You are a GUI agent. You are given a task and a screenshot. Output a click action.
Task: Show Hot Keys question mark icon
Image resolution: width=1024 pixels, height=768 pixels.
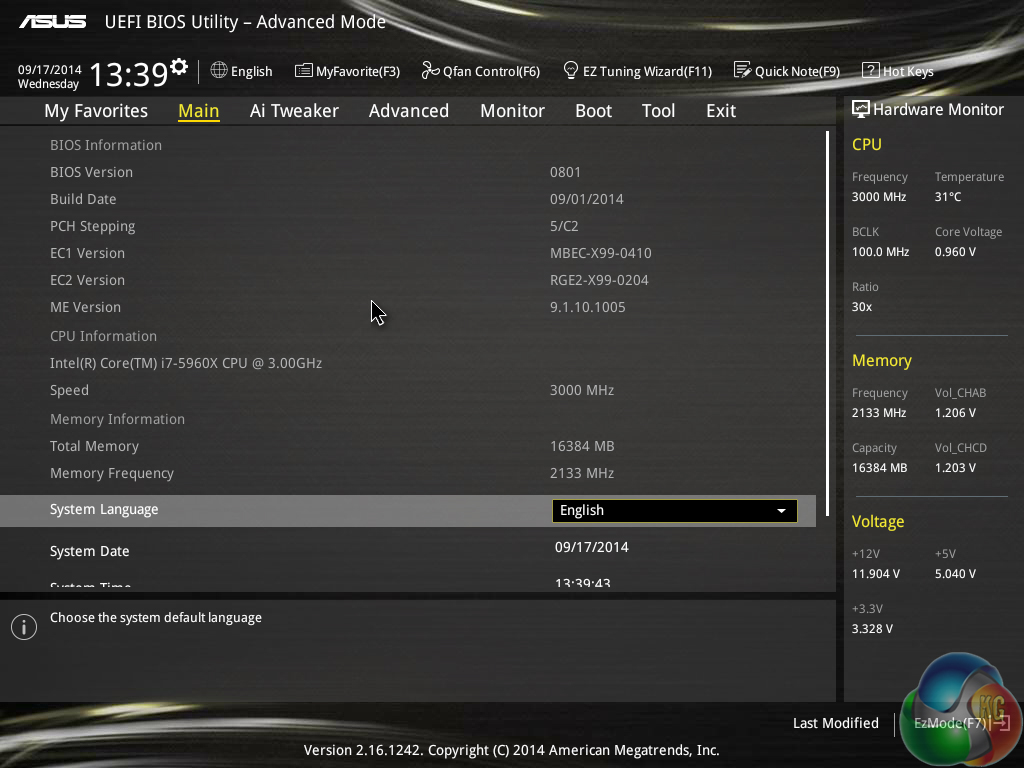[x=871, y=70]
